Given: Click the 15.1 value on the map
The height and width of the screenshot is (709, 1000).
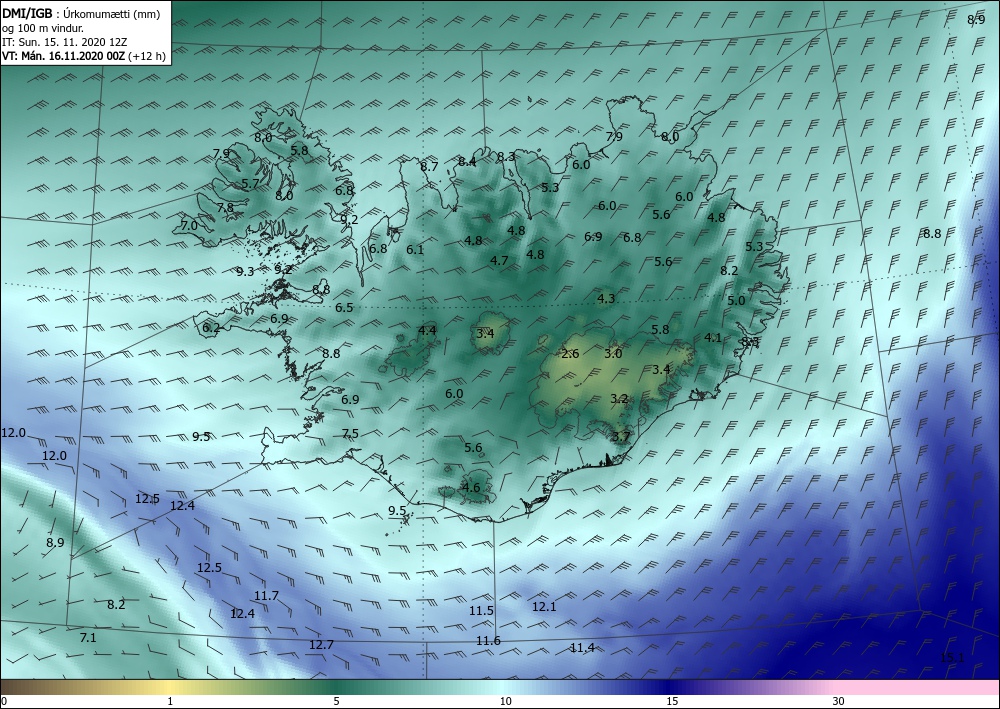Looking at the screenshot, I should (952, 658).
